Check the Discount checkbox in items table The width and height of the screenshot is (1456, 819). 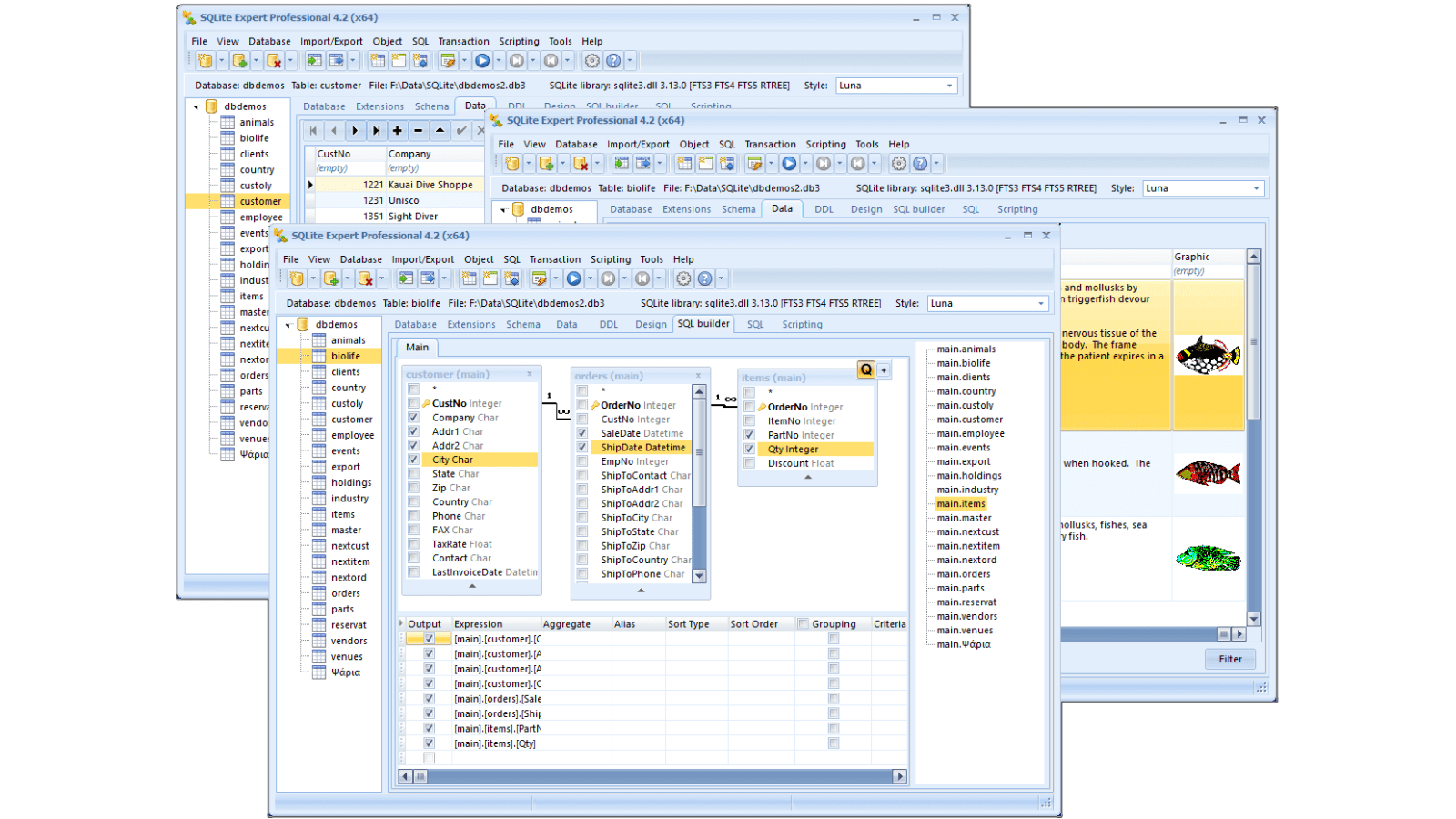coord(750,463)
